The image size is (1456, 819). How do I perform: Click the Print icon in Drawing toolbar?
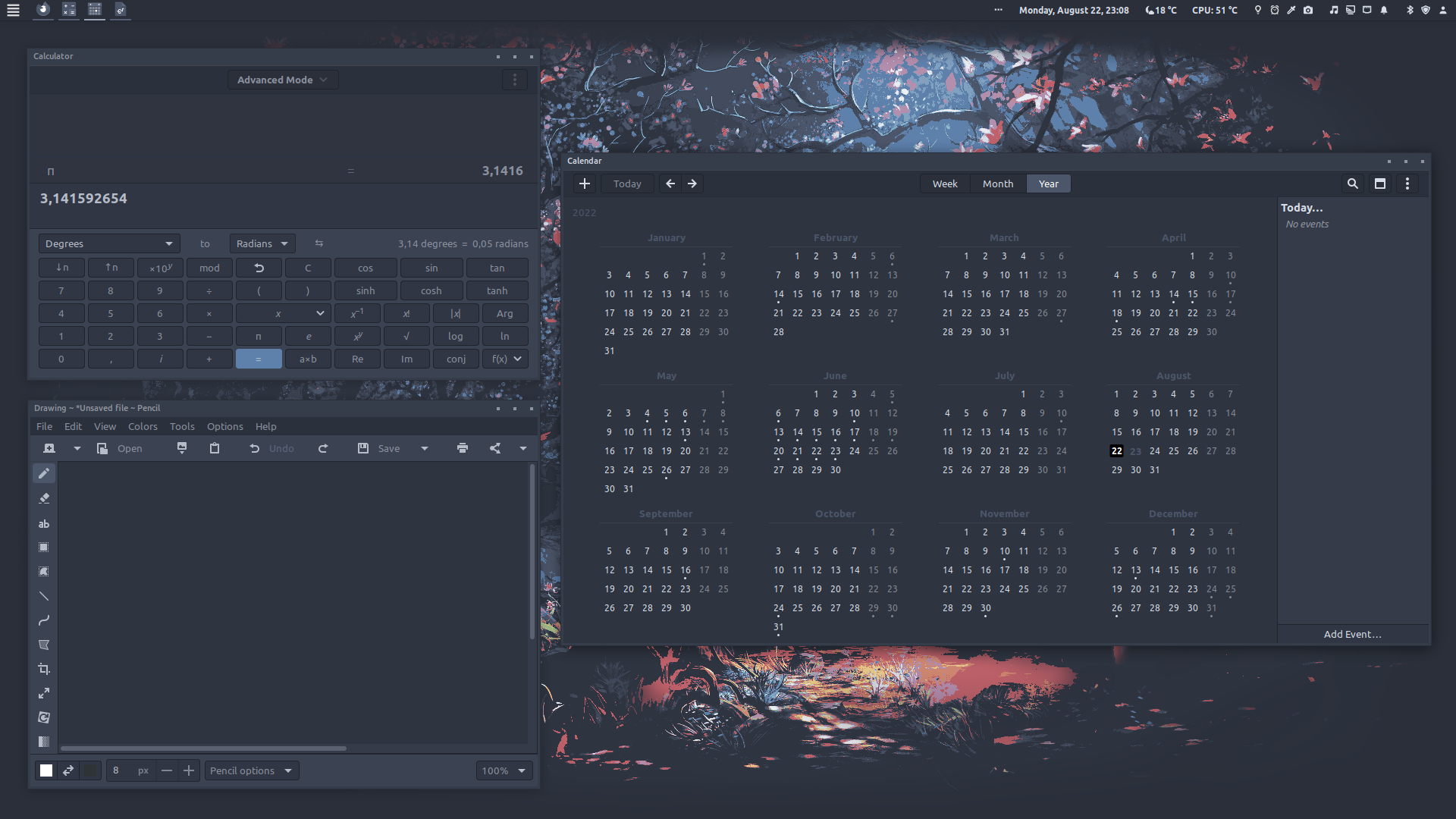[x=463, y=448]
